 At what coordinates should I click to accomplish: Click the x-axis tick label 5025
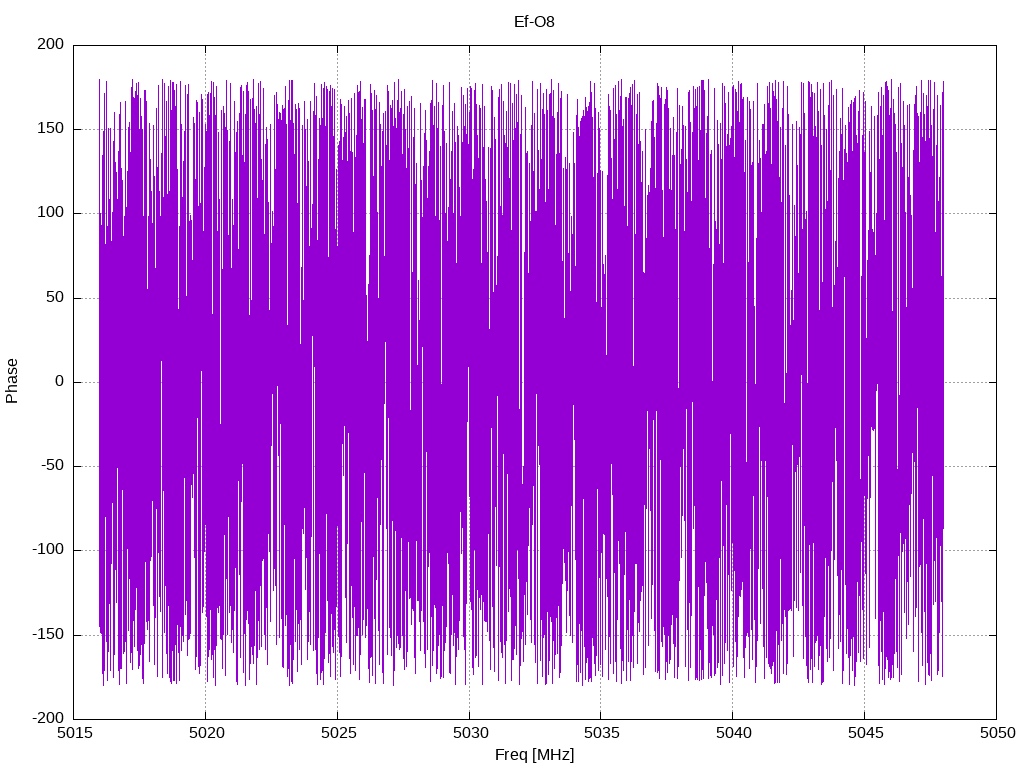pos(338,733)
